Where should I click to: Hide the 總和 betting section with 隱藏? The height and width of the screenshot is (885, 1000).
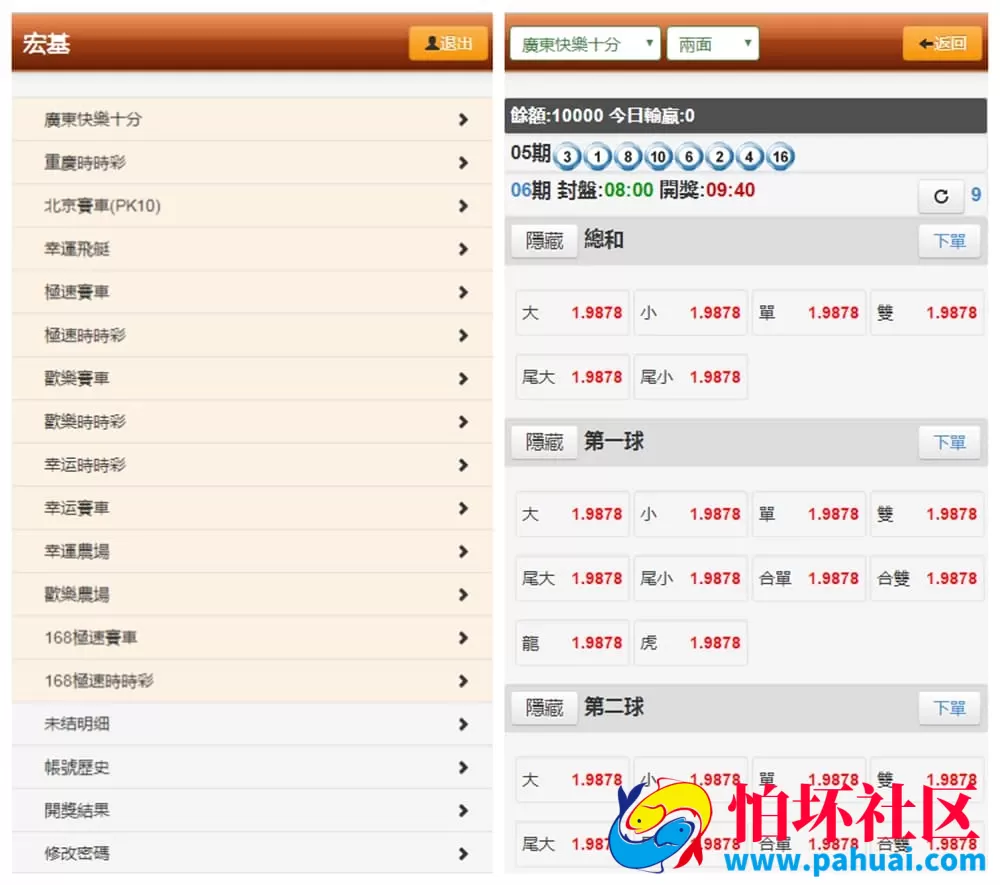point(543,240)
